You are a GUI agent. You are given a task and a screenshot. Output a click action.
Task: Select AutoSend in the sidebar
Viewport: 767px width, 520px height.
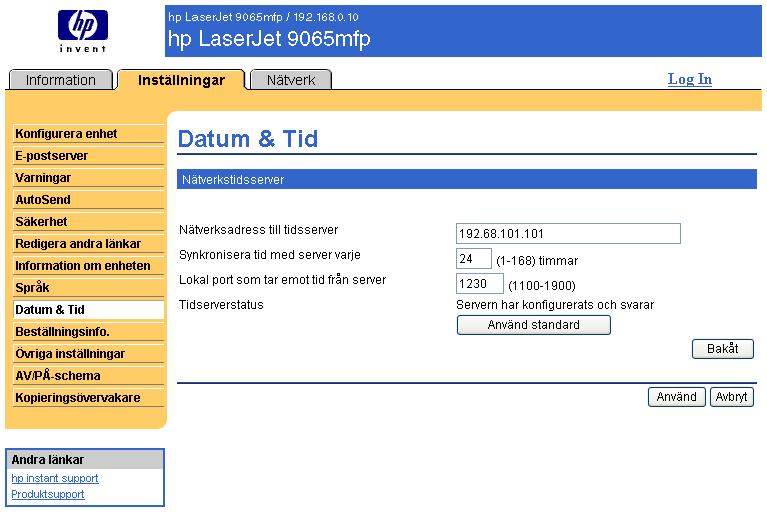tap(89, 200)
